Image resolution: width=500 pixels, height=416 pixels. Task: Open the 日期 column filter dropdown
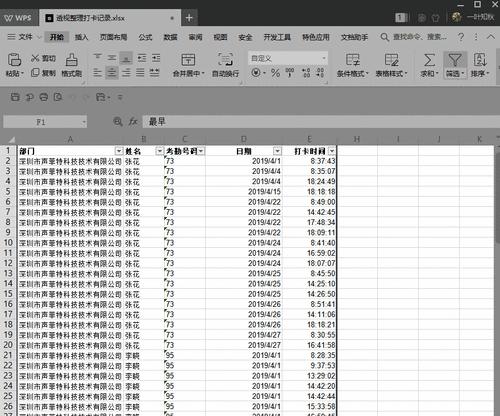click(277, 151)
